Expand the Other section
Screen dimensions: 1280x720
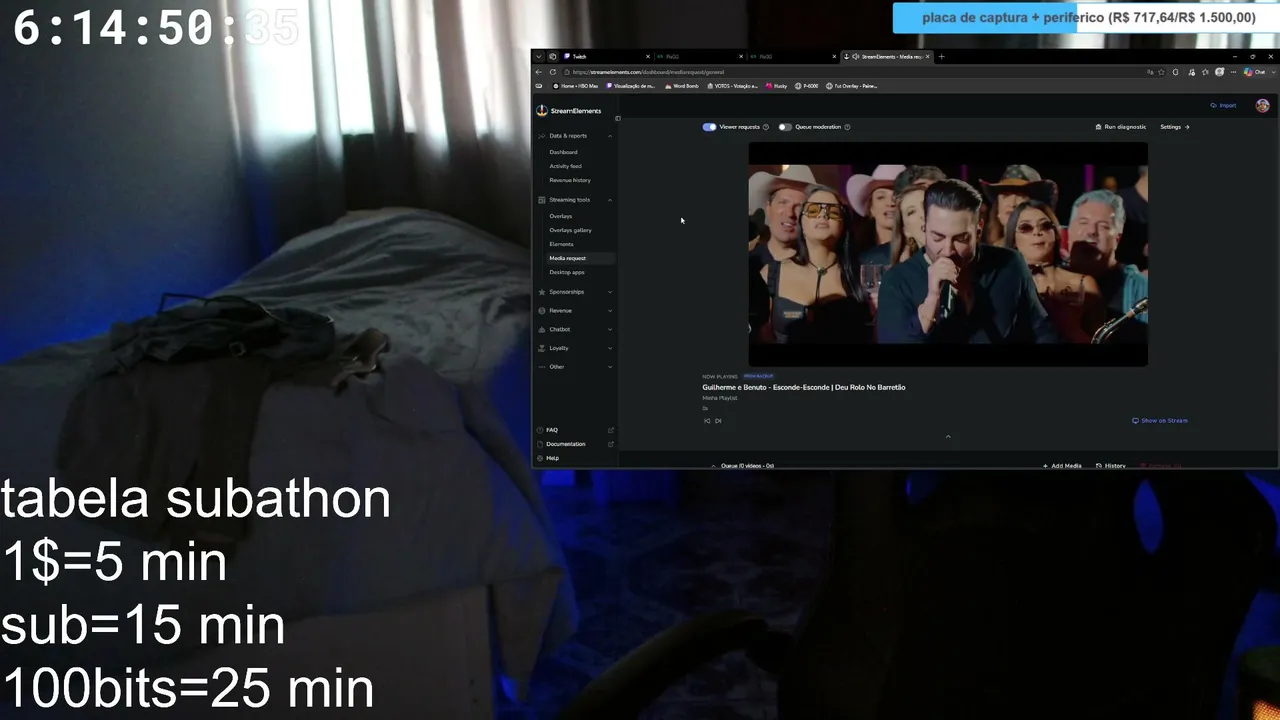pyautogui.click(x=610, y=367)
